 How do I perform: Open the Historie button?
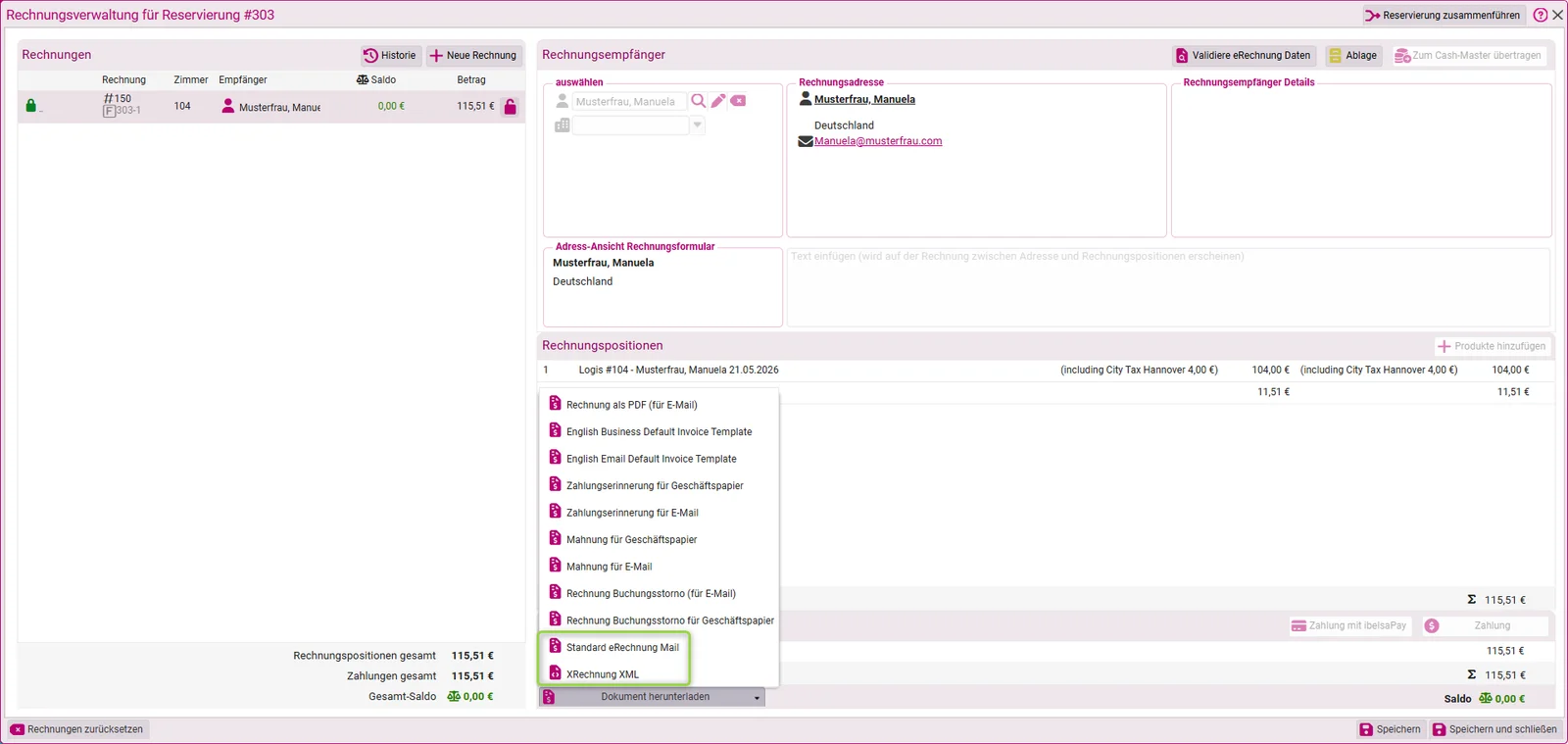(390, 56)
